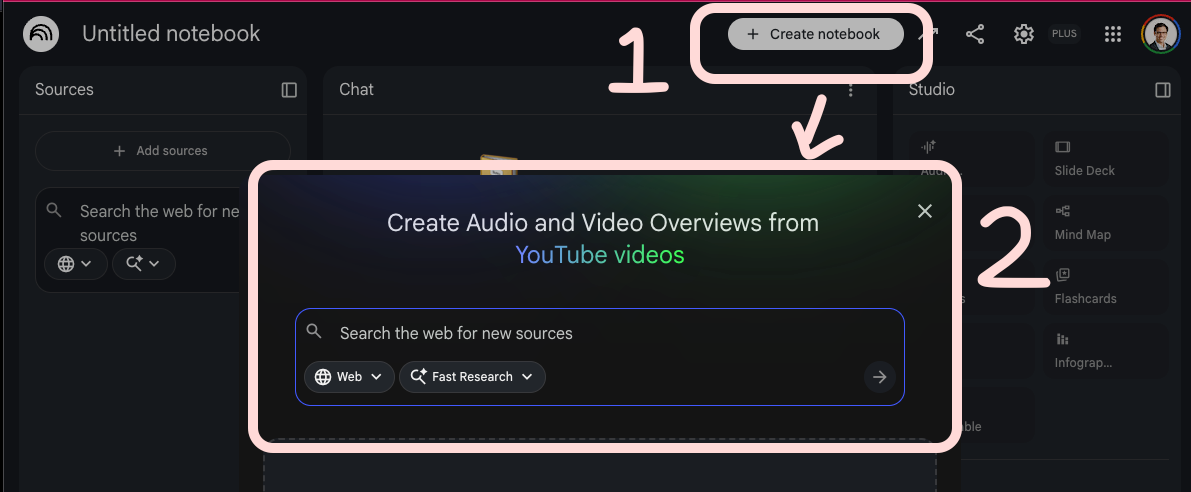Collapse the Studio panel using its icon
Viewport: 1191px width, 492px height.
tap(1163, 90)
